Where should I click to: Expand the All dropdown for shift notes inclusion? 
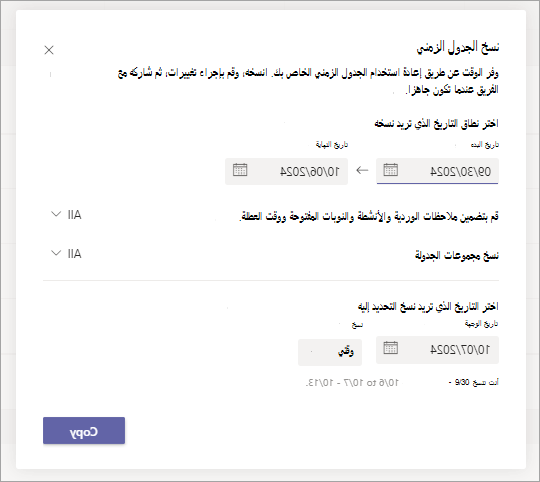point(66,215)
